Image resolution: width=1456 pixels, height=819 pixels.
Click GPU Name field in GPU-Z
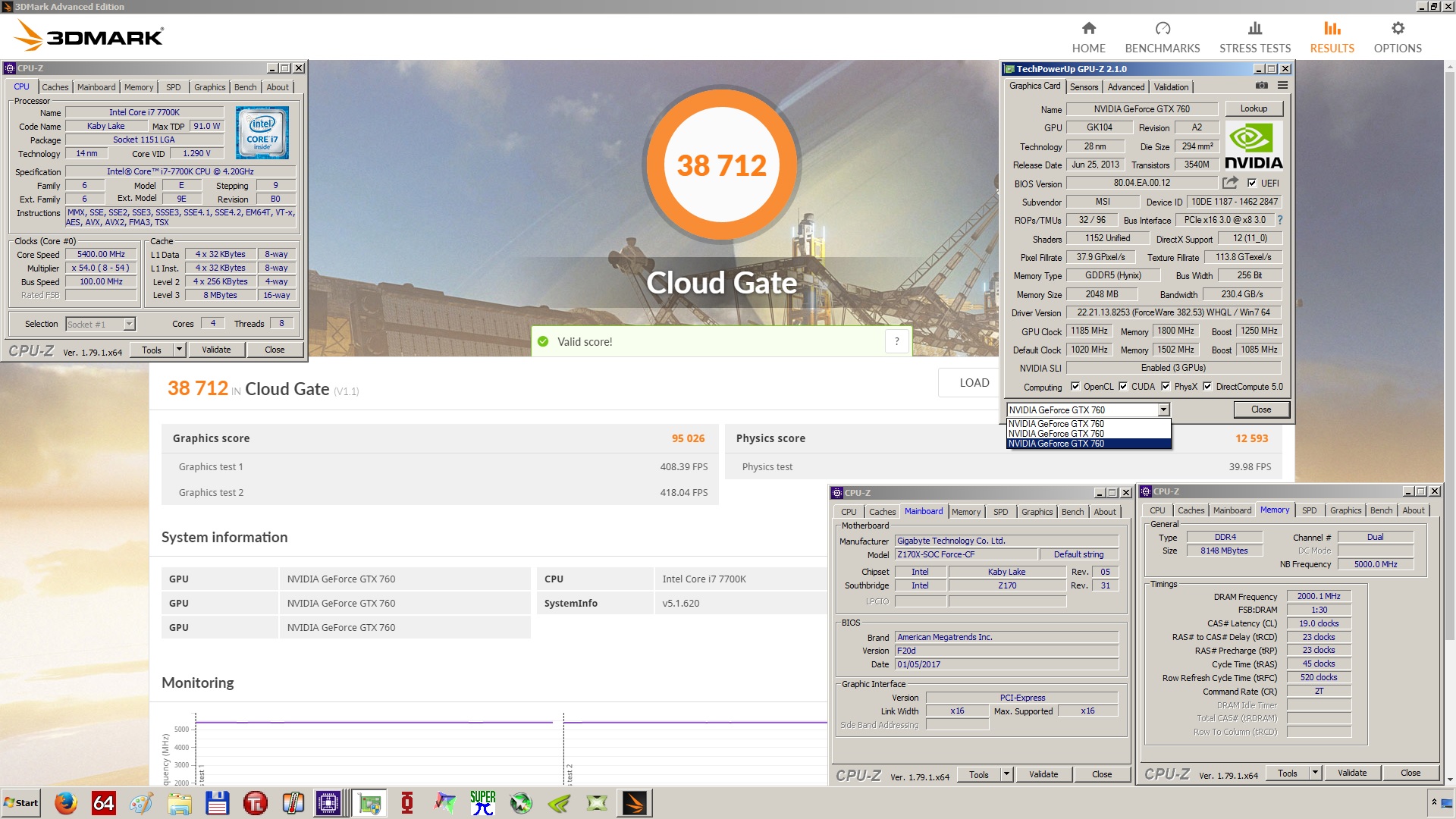tap(1141, 109)
